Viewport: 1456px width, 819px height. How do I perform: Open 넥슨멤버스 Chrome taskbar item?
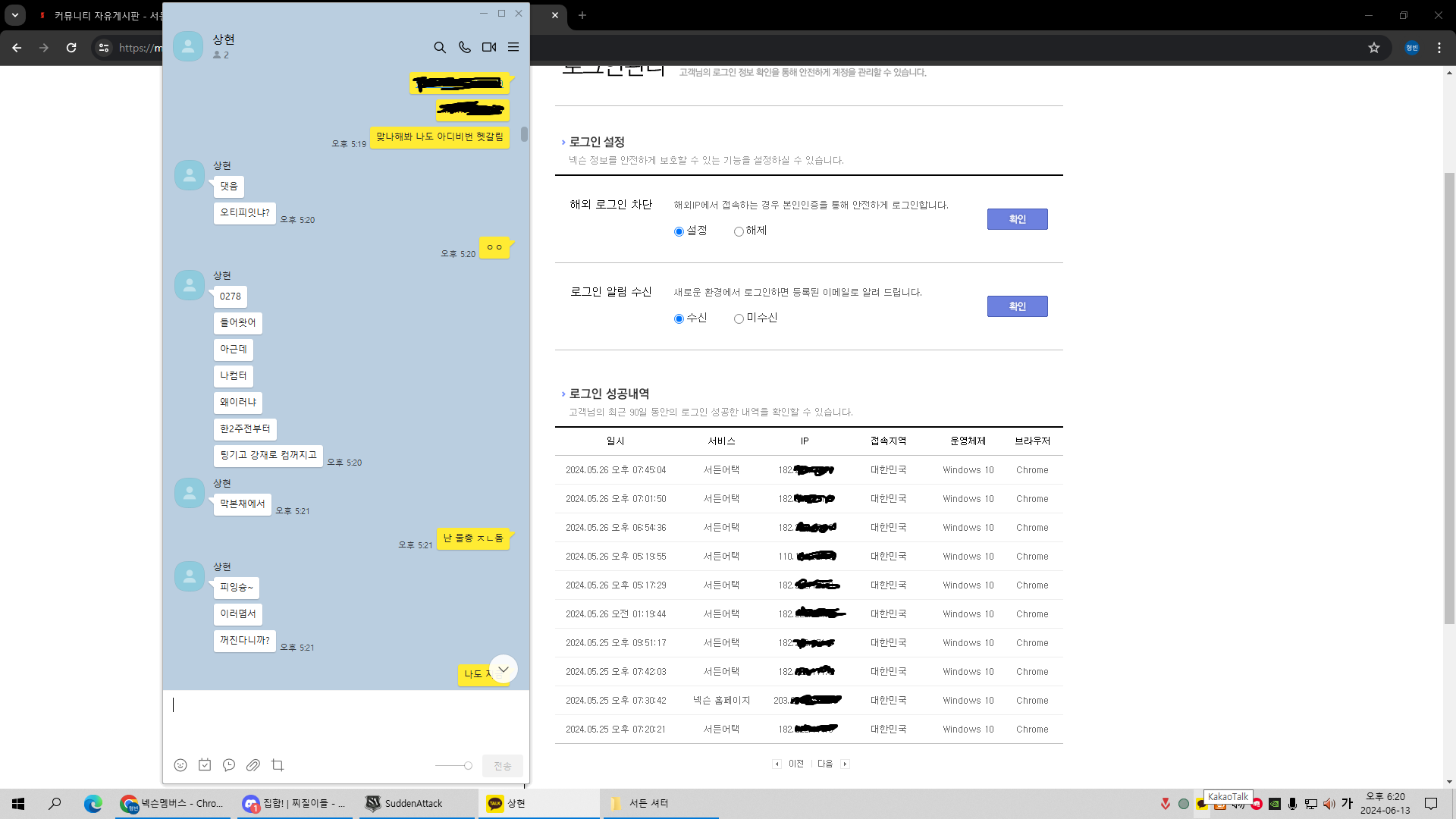click(x=173, y=803)
